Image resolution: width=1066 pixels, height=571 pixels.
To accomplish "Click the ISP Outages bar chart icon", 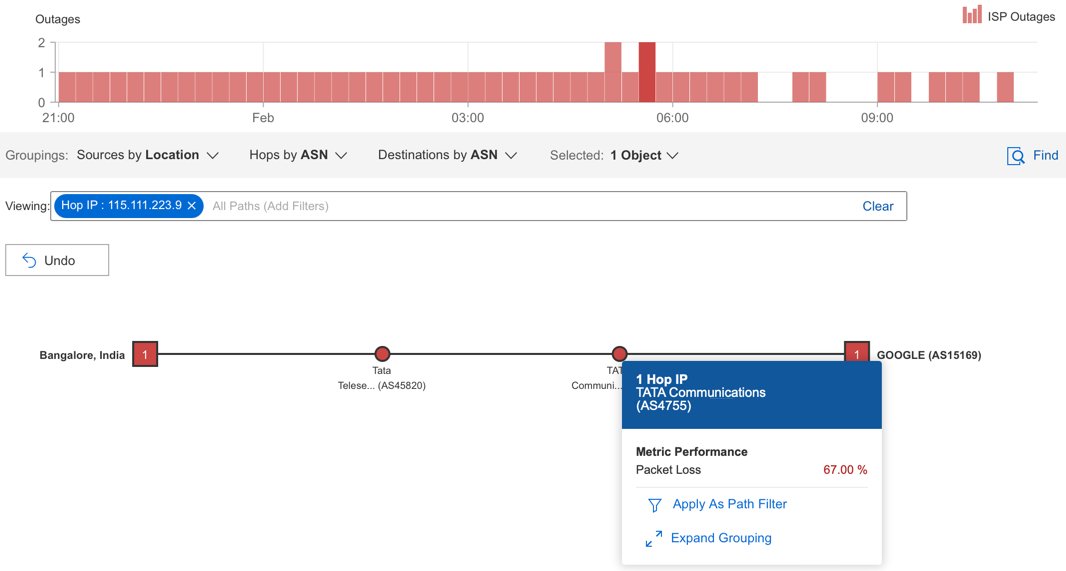I will tap(972, 14).
